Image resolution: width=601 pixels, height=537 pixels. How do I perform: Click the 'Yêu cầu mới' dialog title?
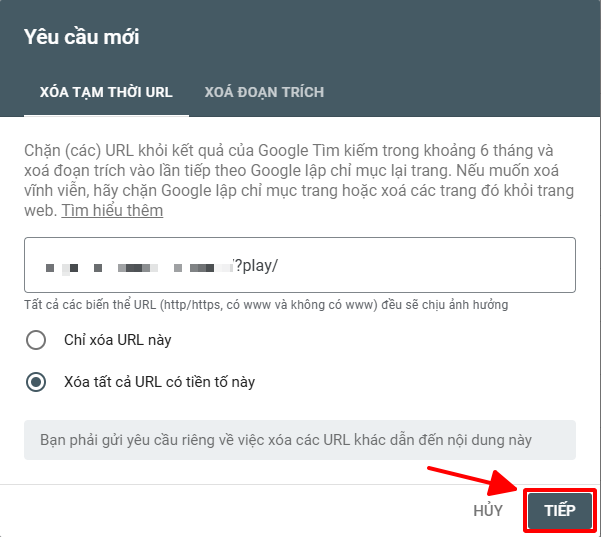tap(82, 38)
